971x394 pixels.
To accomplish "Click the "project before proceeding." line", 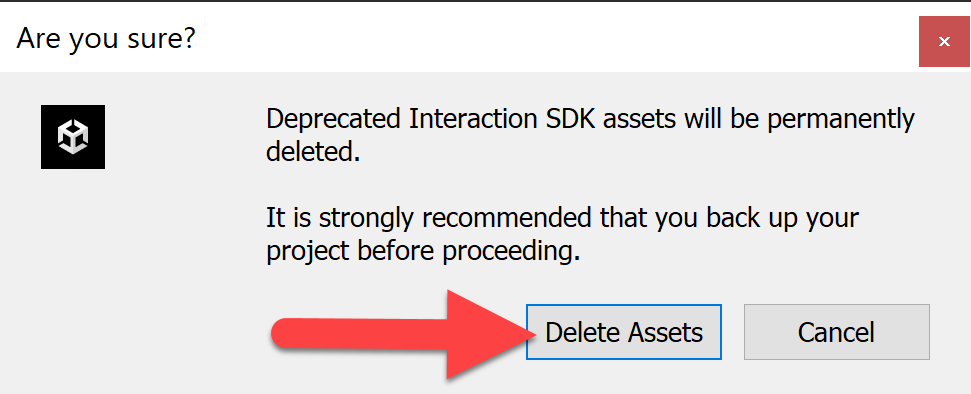I will point(423,252).
